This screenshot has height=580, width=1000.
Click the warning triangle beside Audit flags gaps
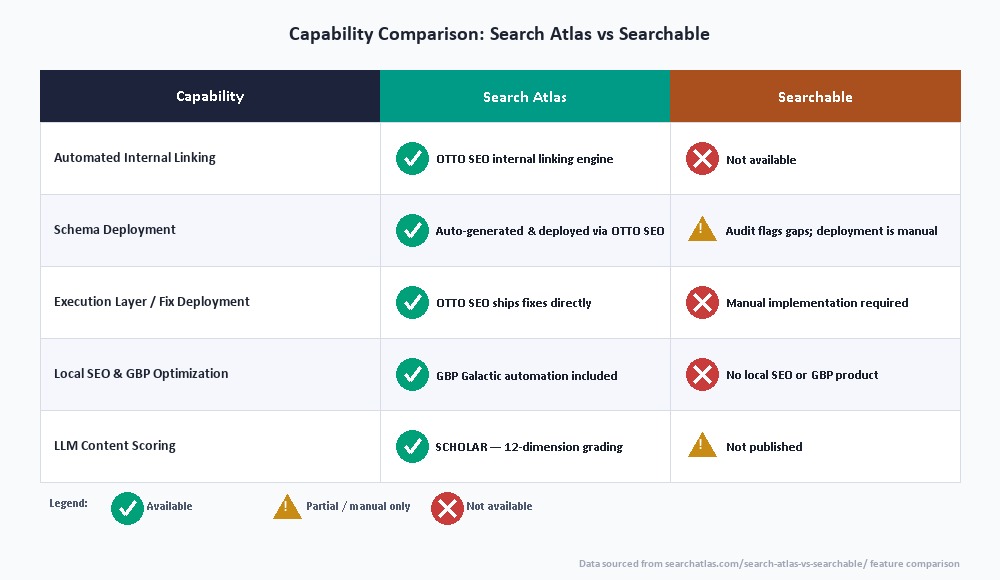(x=702, y=229)
